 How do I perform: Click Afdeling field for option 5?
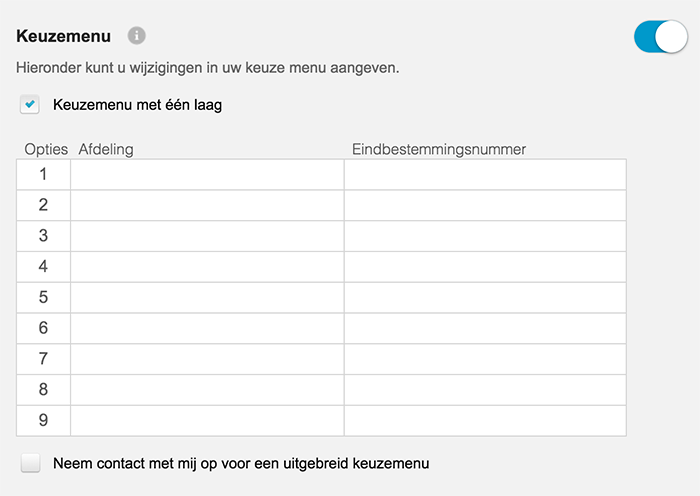coord(207,297)
